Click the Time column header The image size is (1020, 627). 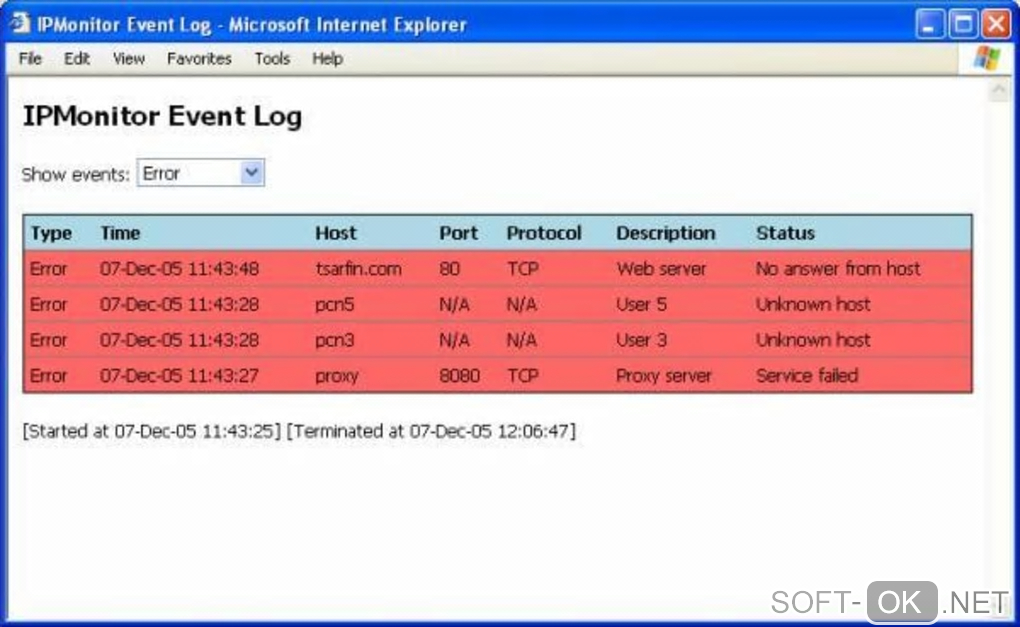[120, 233]
